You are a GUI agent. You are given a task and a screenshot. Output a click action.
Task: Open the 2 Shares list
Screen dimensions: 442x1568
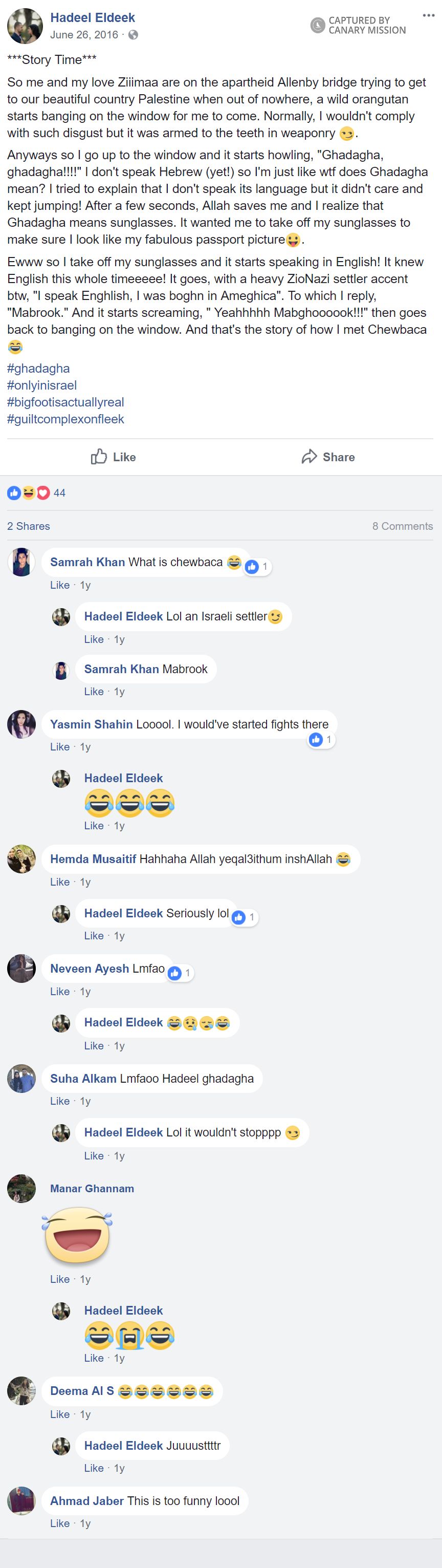tap(29, 526)
